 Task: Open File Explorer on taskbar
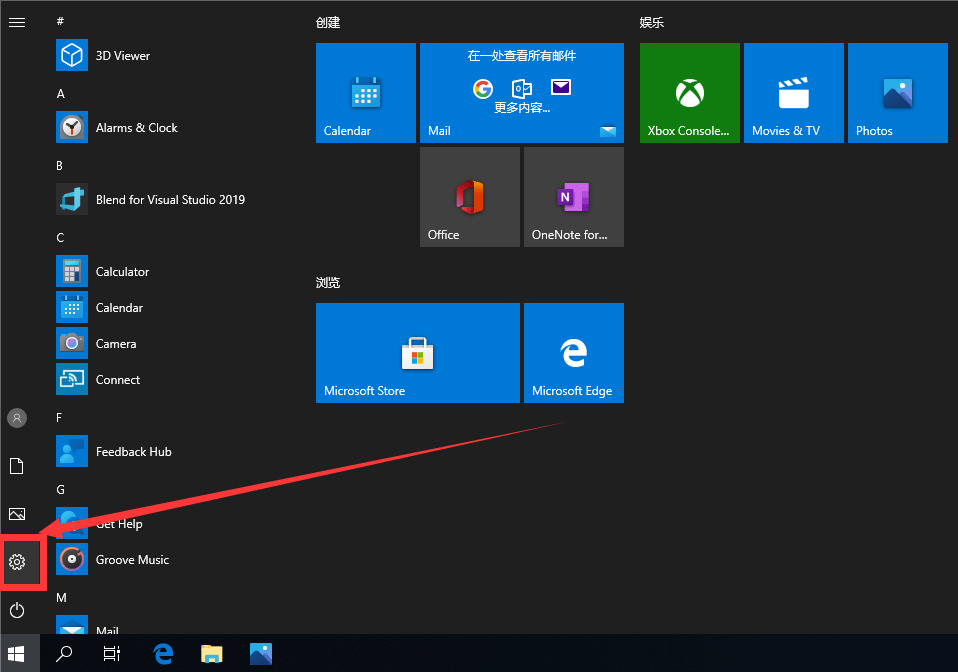tap(211, 654)
